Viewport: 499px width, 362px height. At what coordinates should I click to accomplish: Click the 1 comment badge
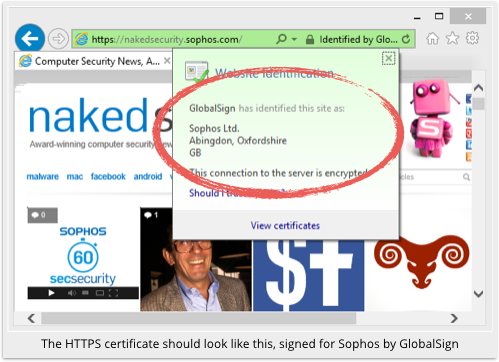pos(151,215)
